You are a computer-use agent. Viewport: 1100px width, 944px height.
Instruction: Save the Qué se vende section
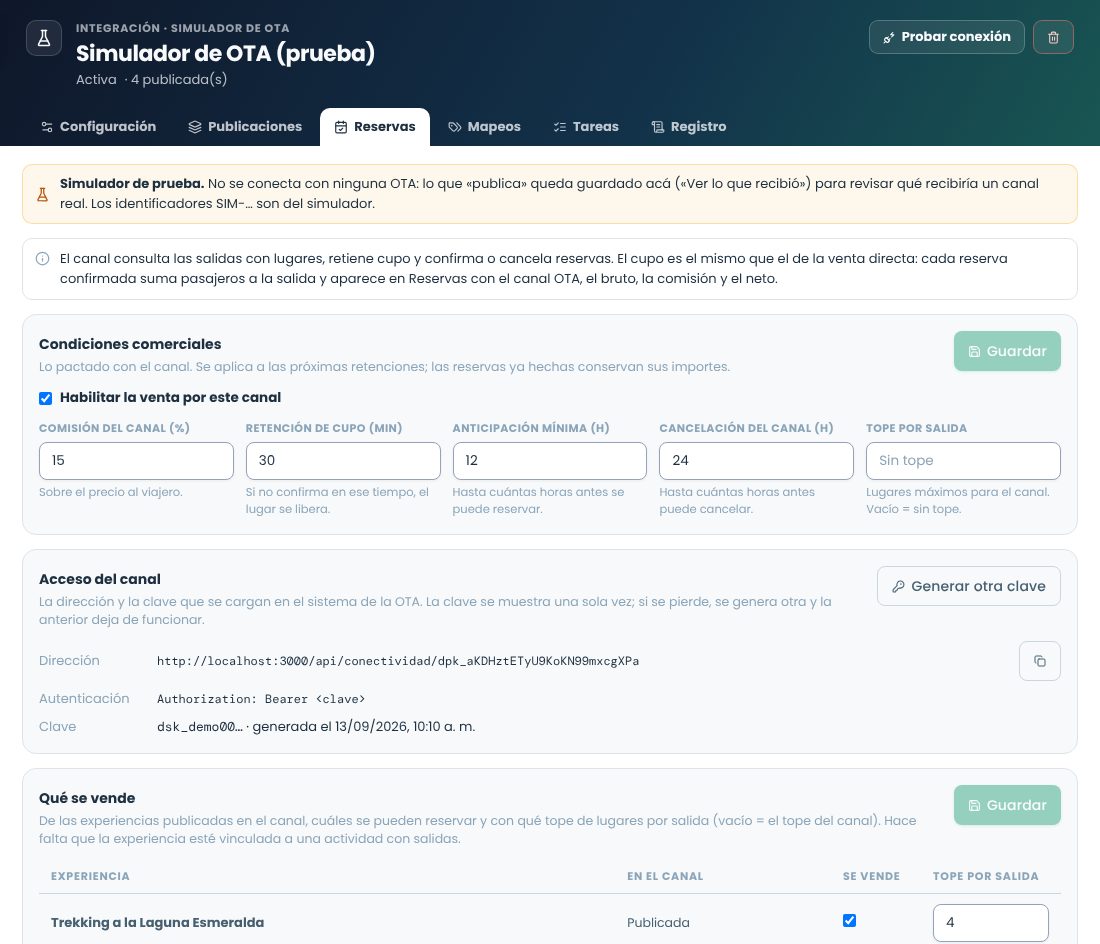tap(1007, 805)
